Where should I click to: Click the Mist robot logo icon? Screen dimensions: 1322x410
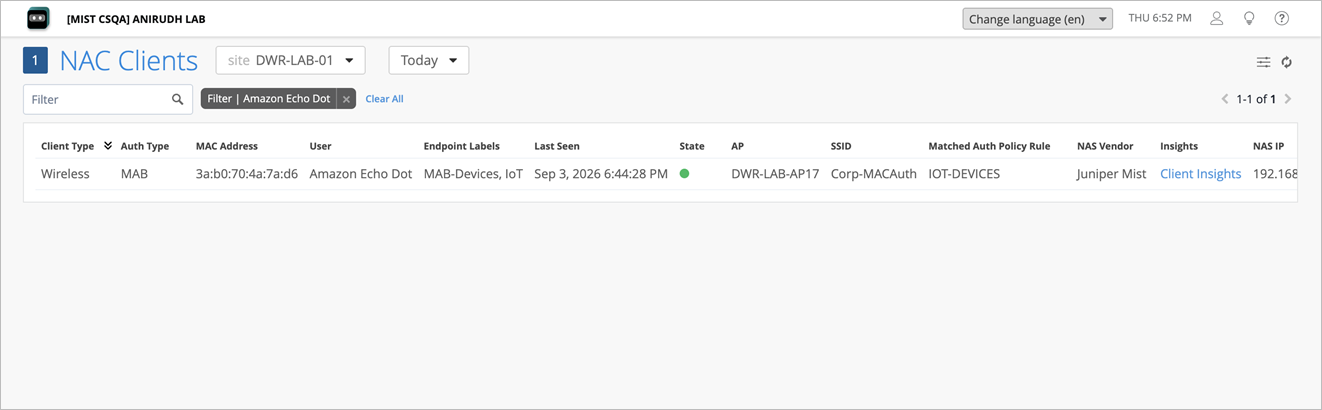(38, 19)
